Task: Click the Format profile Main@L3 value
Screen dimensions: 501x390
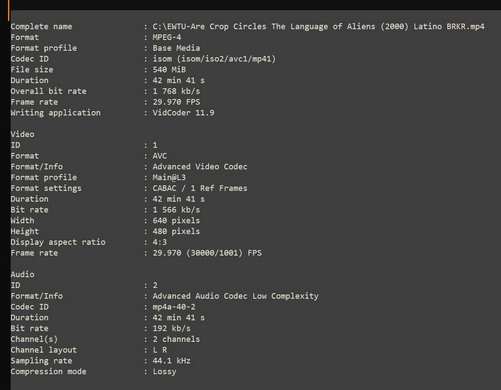Action: pos(169,177)
